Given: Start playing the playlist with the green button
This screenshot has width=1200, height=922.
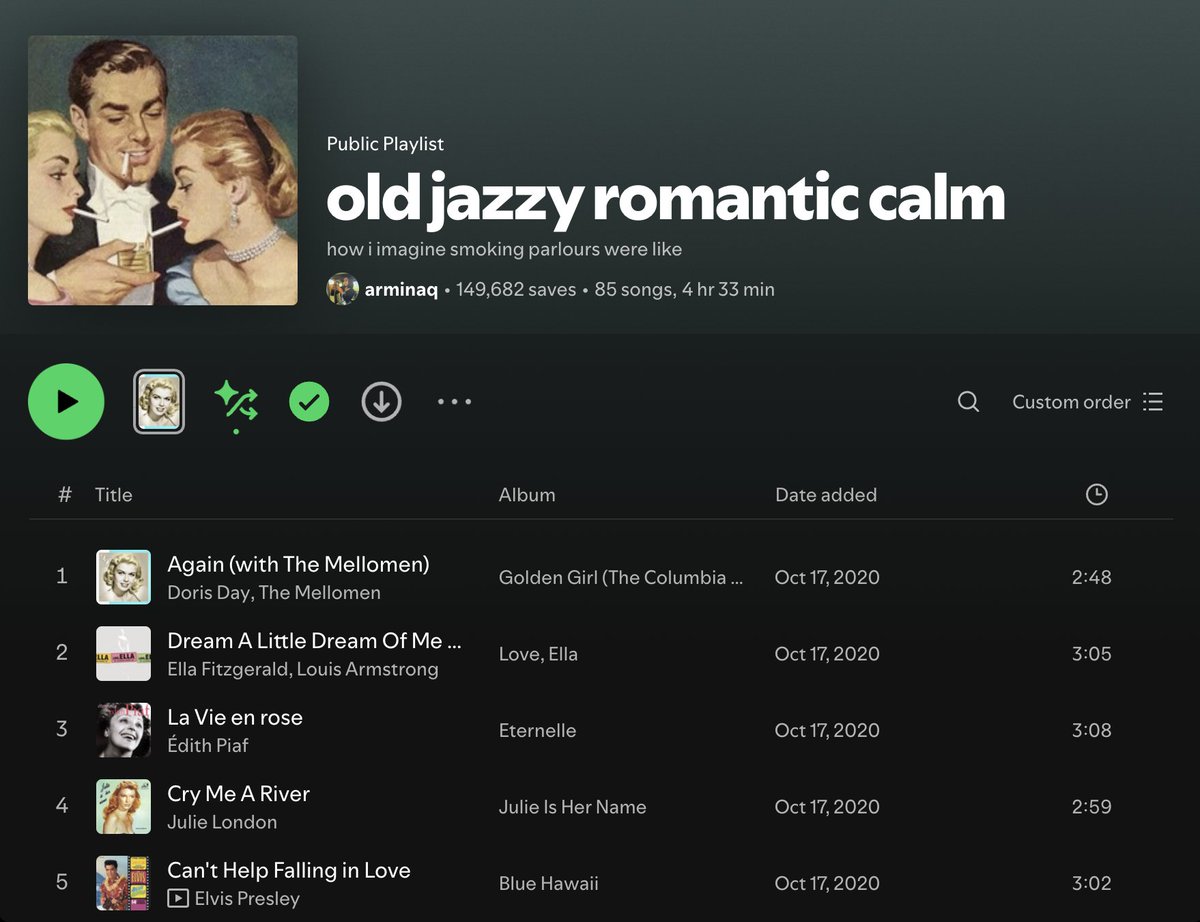Looking at the screenshot, I should point(66,402).
